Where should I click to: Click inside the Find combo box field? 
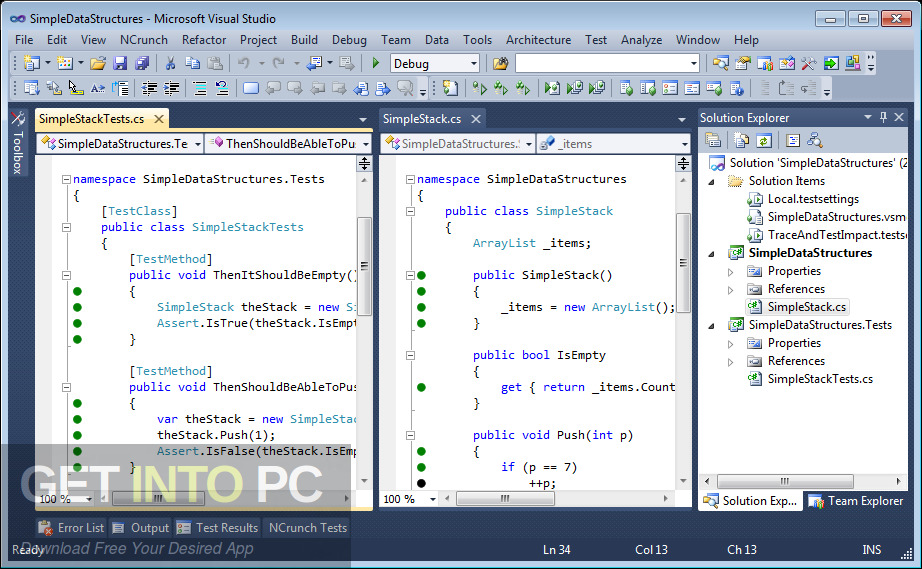(602, 63)
